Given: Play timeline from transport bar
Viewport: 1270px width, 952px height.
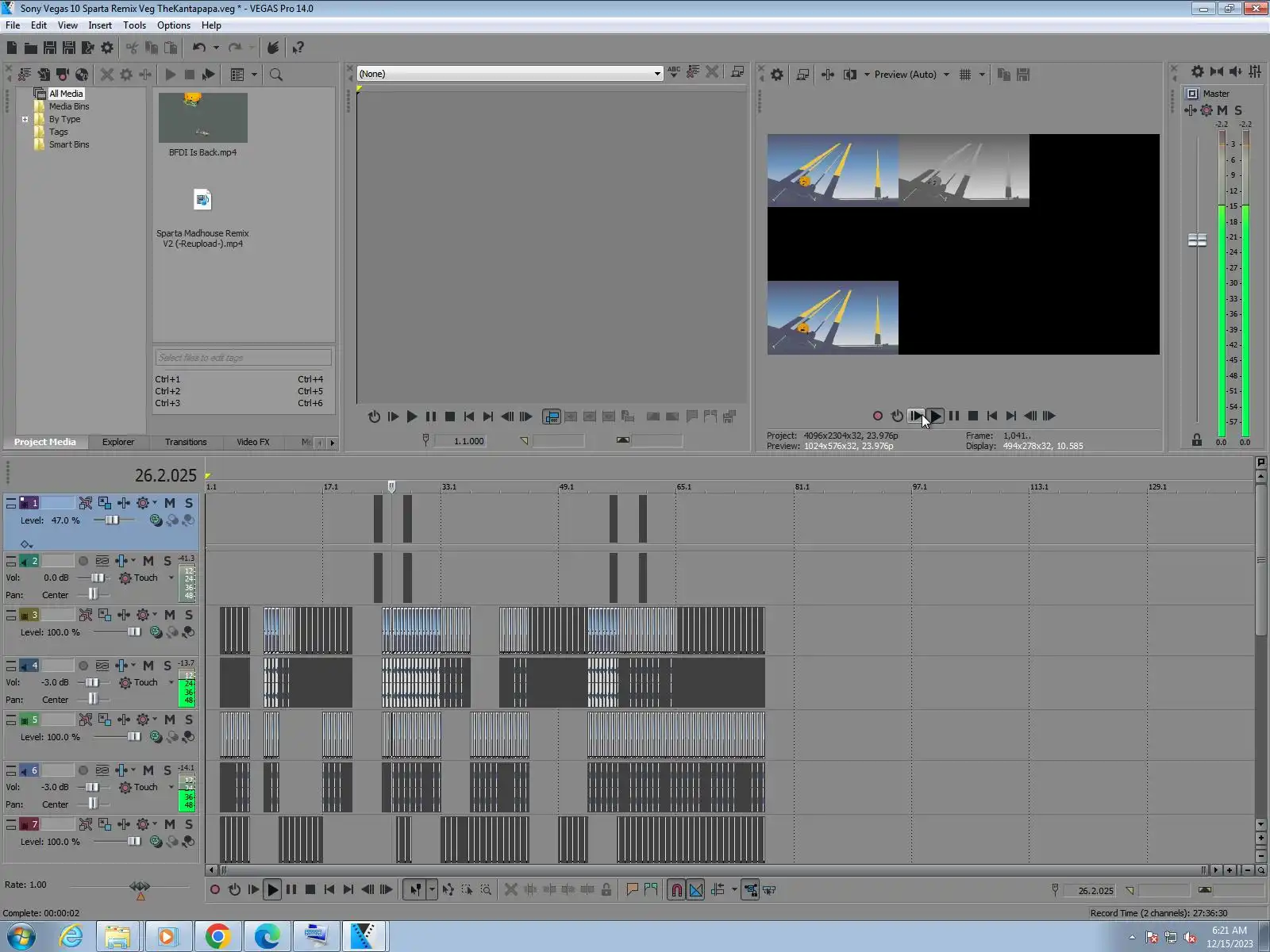Looking at the screenshot, I should point(272,890).
